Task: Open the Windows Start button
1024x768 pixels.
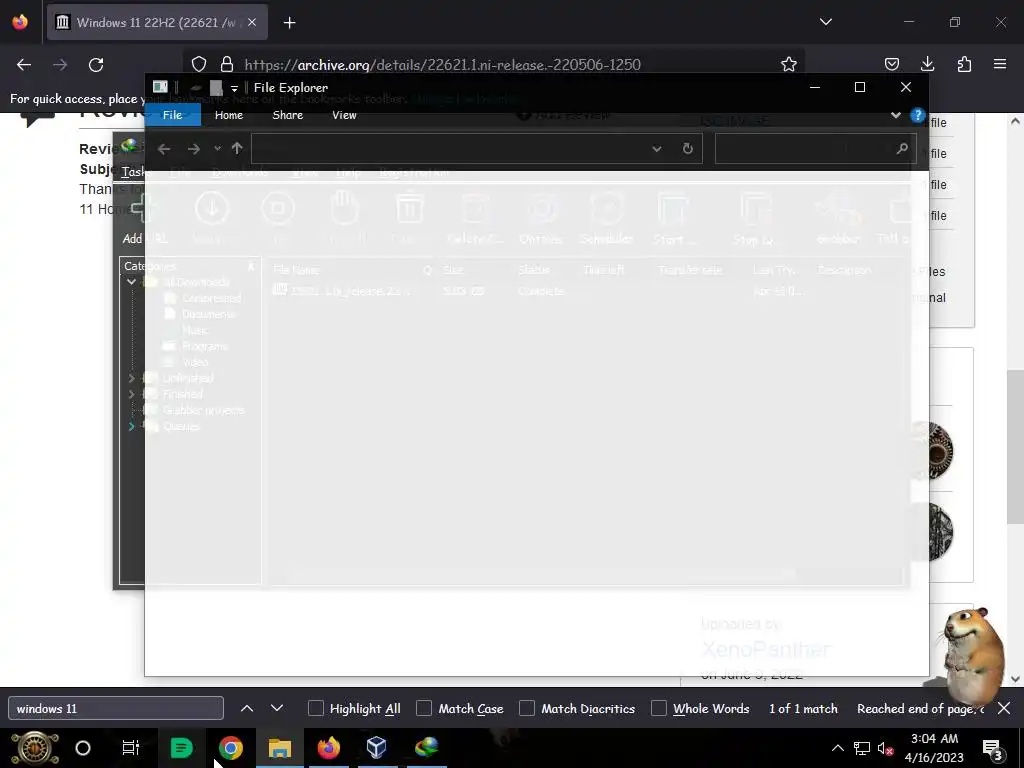Action: coord(35,748)
